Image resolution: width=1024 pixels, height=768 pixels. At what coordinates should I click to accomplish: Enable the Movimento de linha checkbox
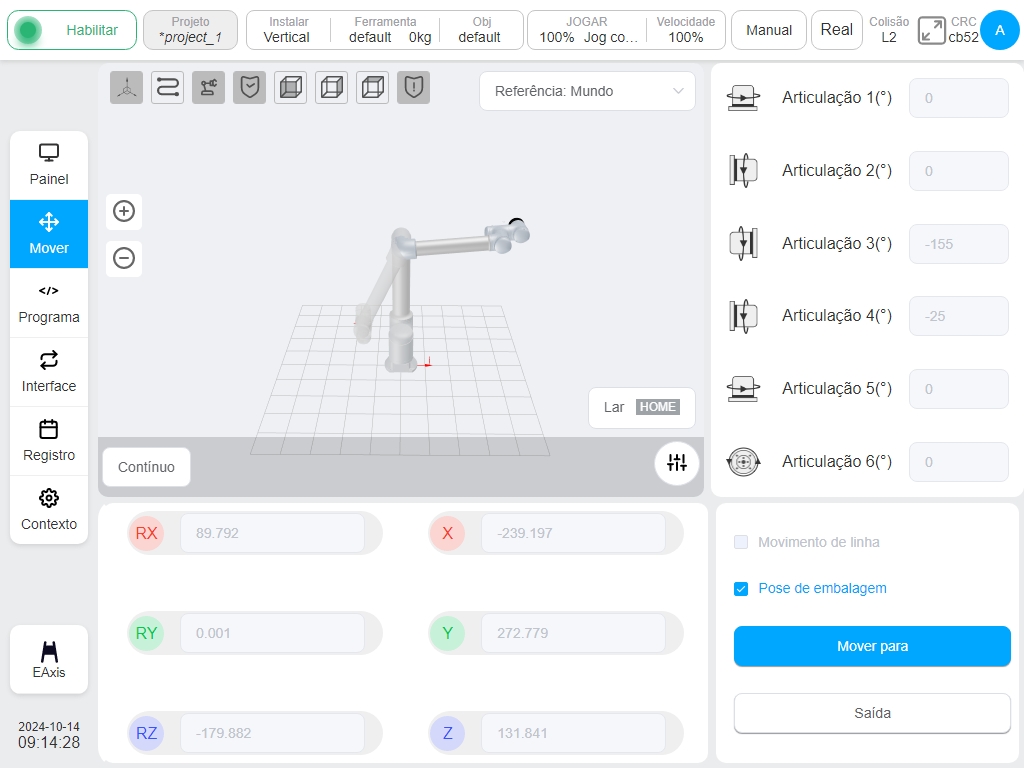tap(741, 542)
